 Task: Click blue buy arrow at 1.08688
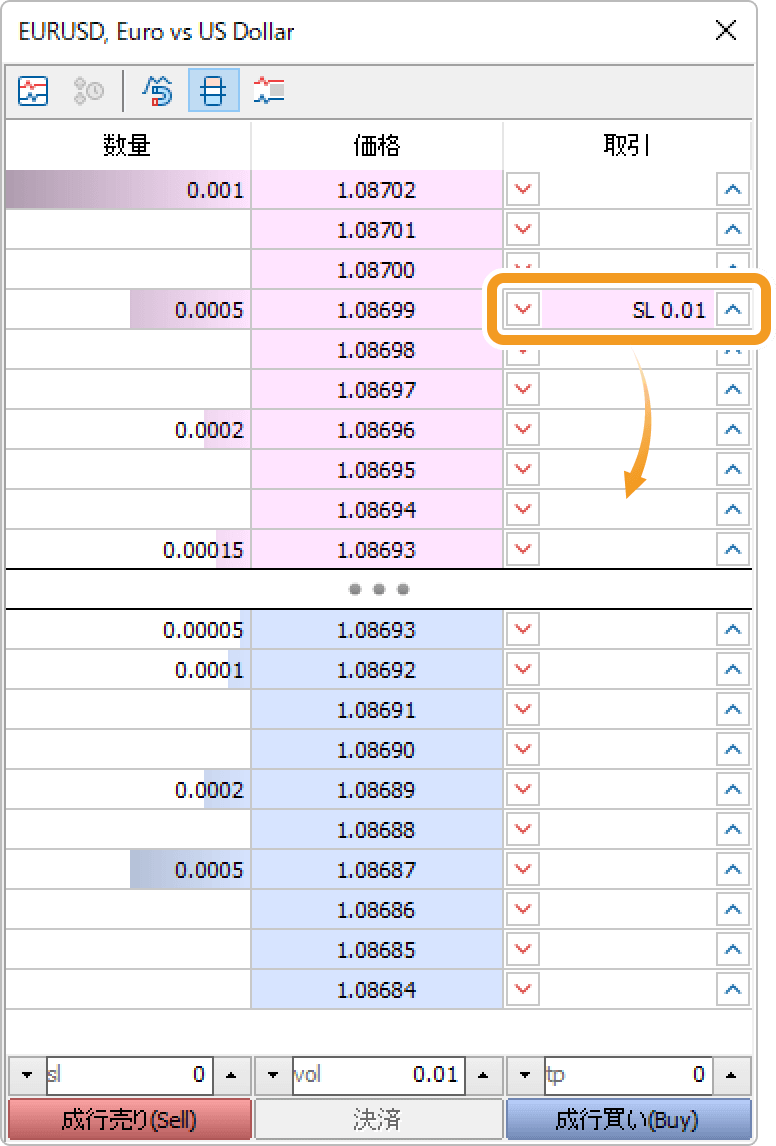click(733, 830)
